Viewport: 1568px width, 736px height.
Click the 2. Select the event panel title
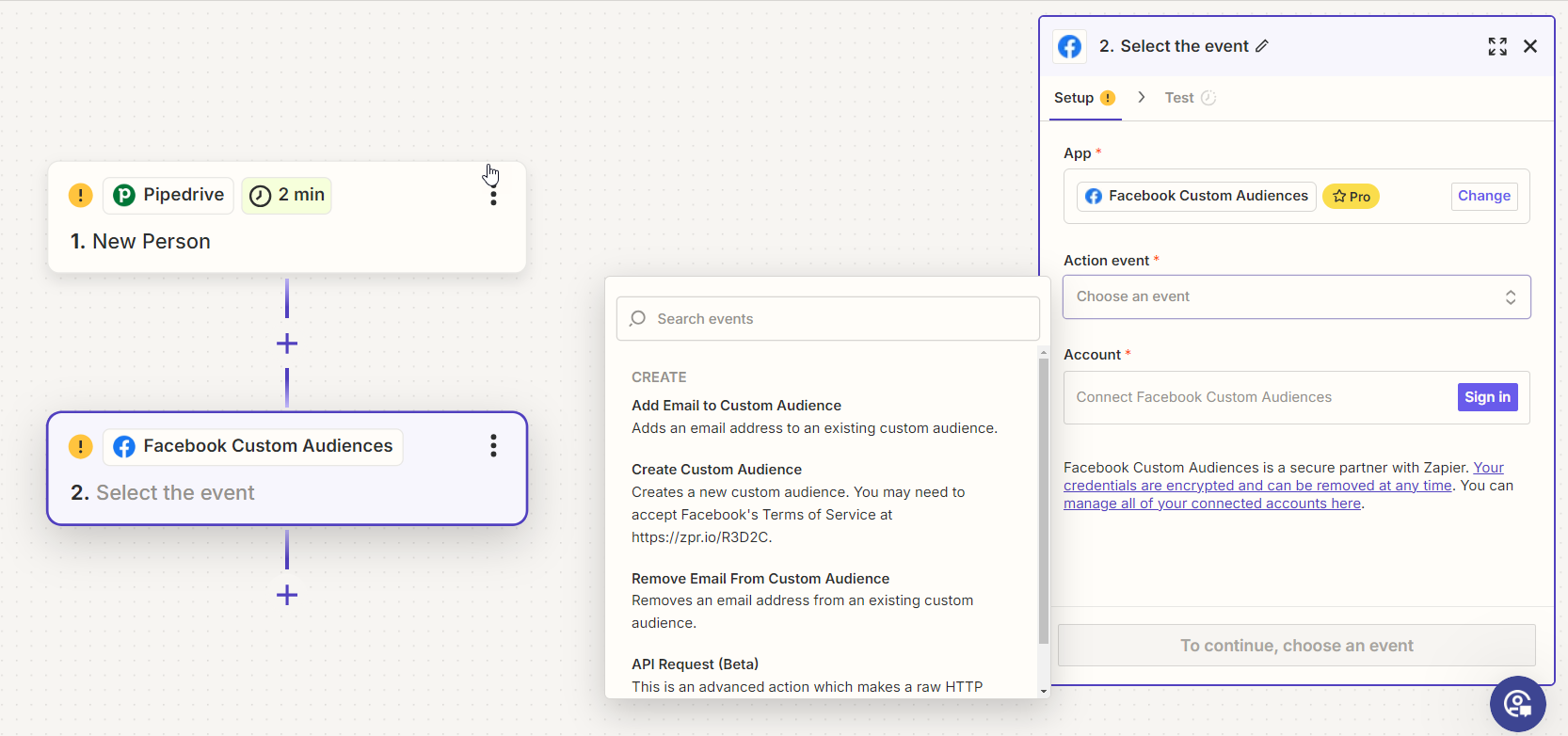[1174, 46]
